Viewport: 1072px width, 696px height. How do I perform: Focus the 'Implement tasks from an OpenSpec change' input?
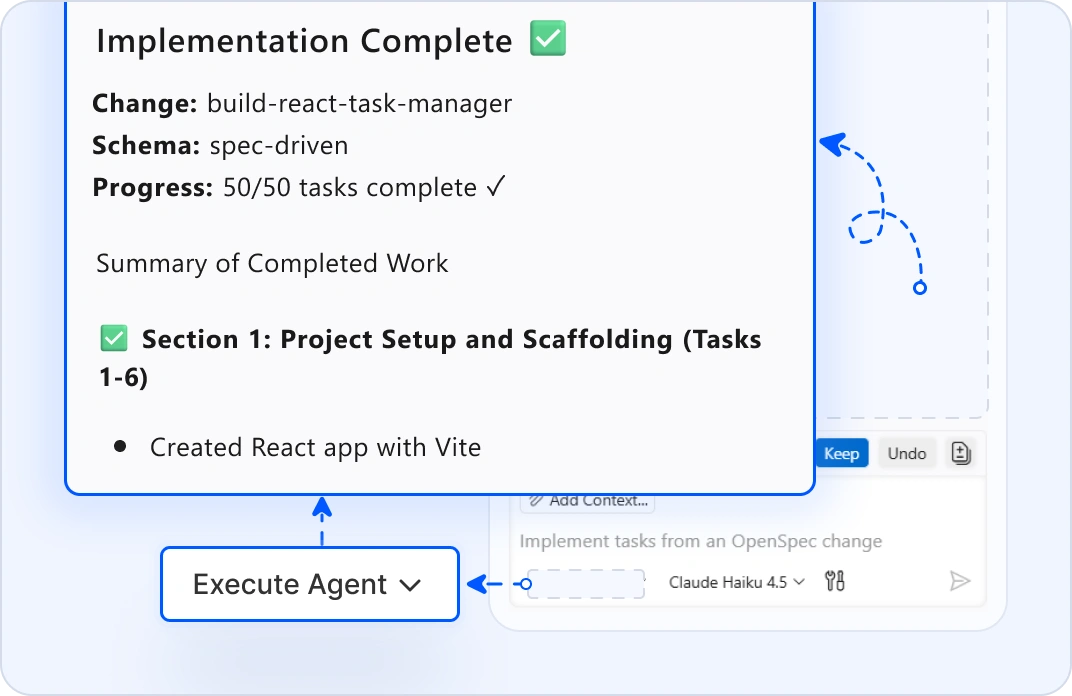(700, 542)
